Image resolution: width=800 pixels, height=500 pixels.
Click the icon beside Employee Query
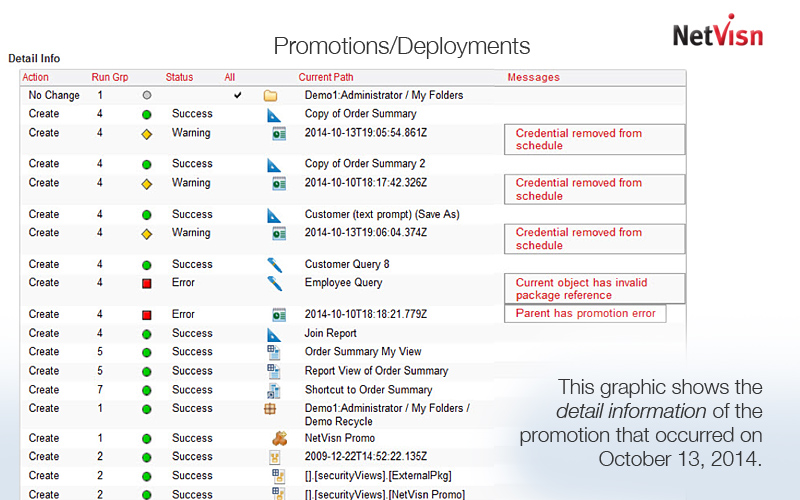275,283
